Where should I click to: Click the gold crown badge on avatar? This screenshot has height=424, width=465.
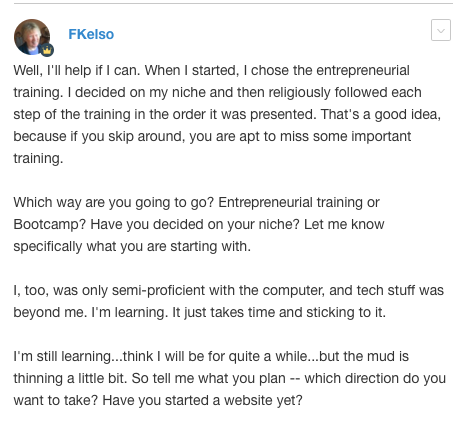(47, 50)
